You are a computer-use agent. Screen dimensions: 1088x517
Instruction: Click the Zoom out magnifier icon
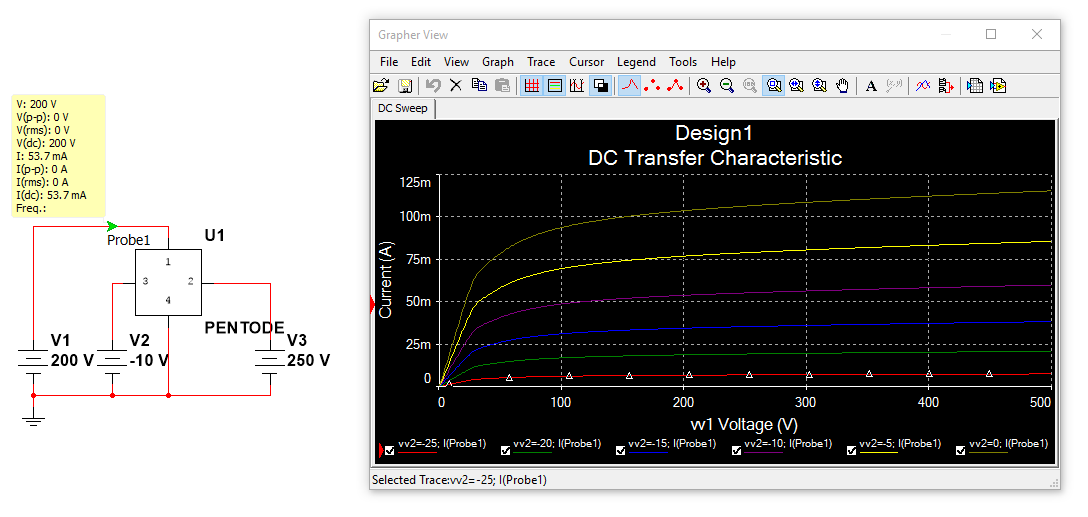pos(727,86)
